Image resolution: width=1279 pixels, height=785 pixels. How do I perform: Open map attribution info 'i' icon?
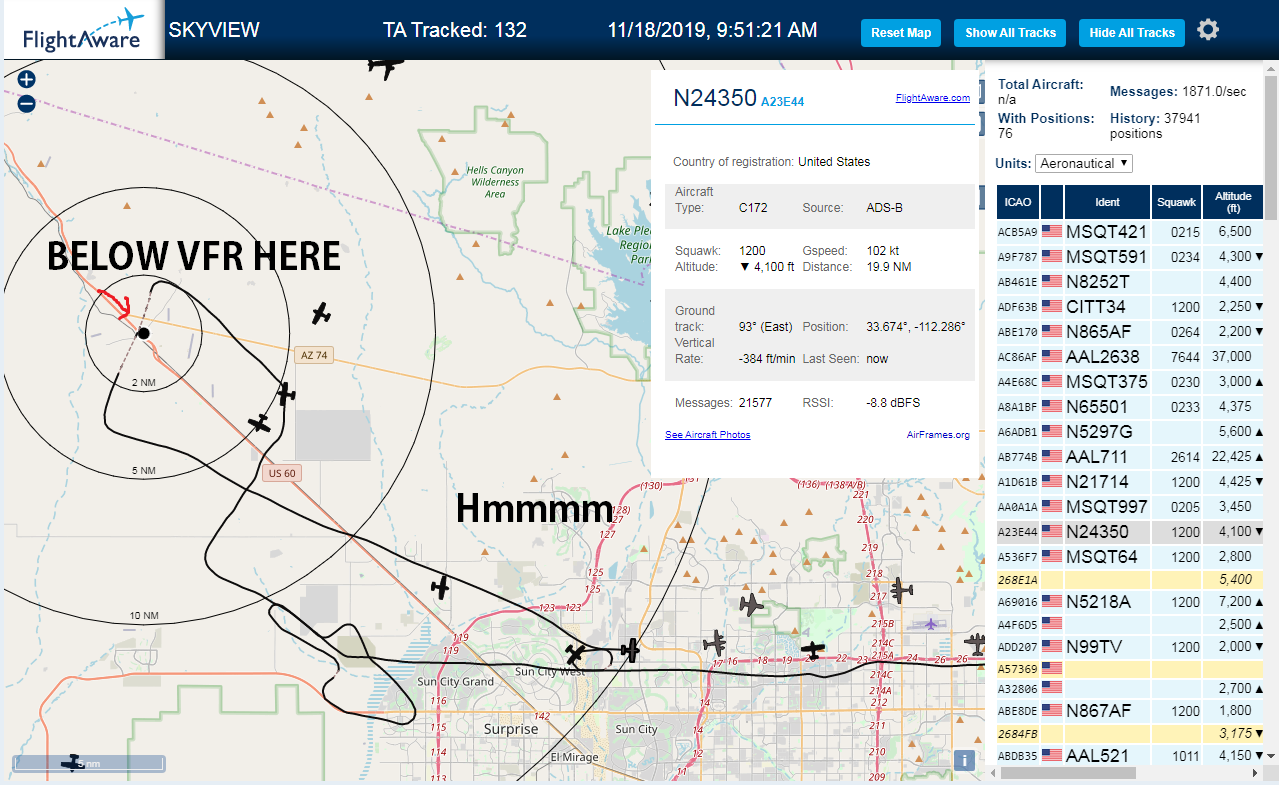coord(965,760)
